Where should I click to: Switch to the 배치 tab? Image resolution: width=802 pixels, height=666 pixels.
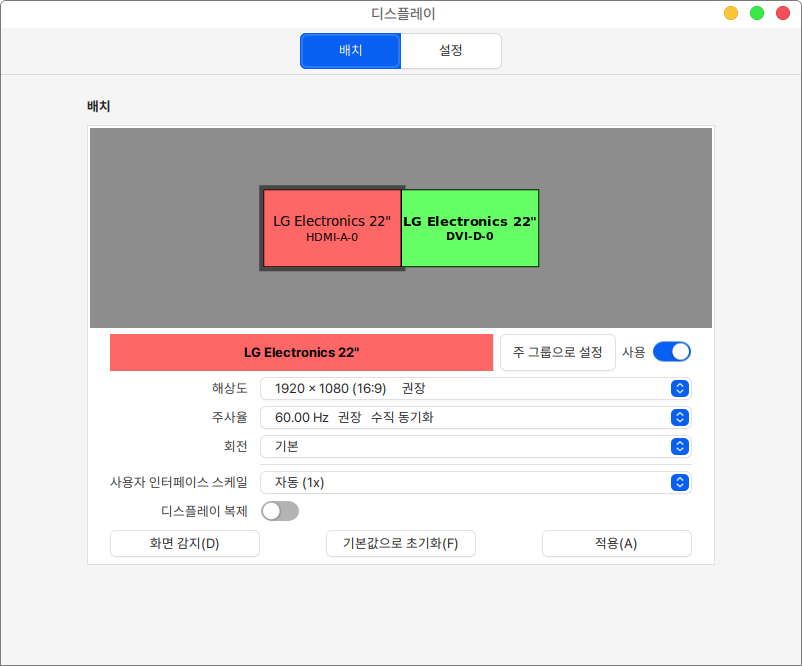coord(350,51)
